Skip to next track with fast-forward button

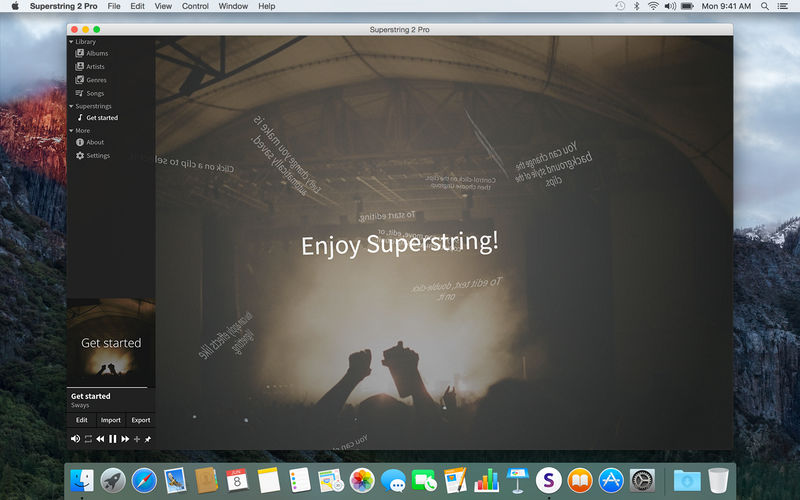point(125,439)
